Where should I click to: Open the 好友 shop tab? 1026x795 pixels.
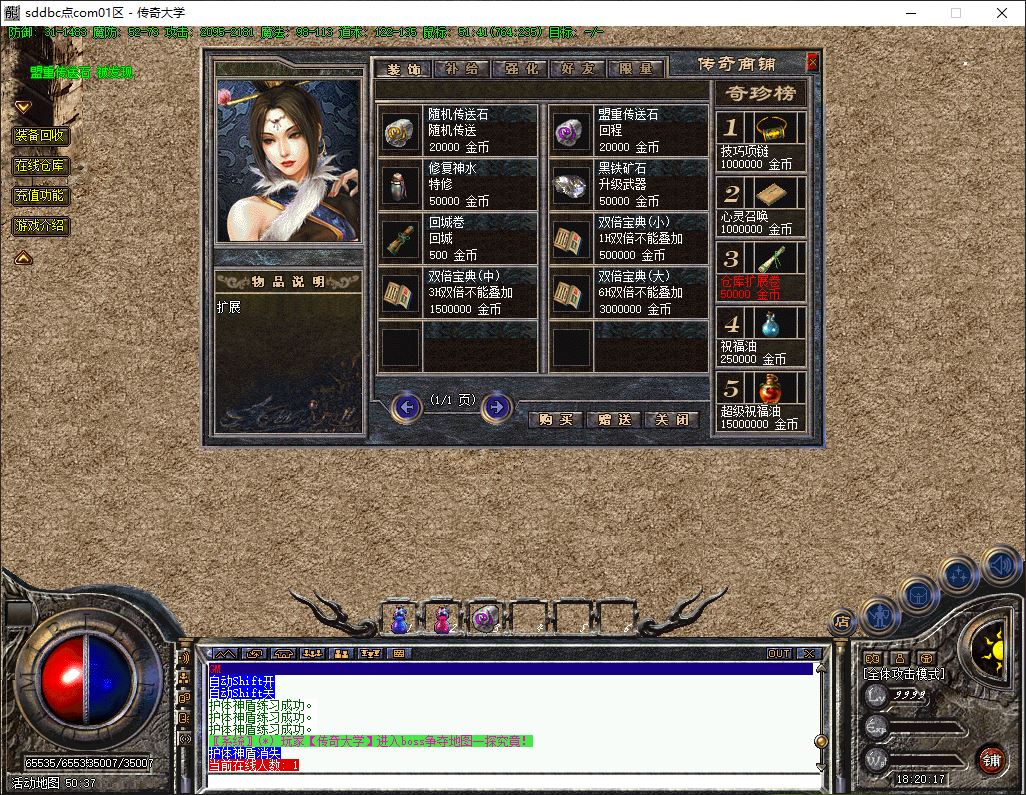click(578, 69)
